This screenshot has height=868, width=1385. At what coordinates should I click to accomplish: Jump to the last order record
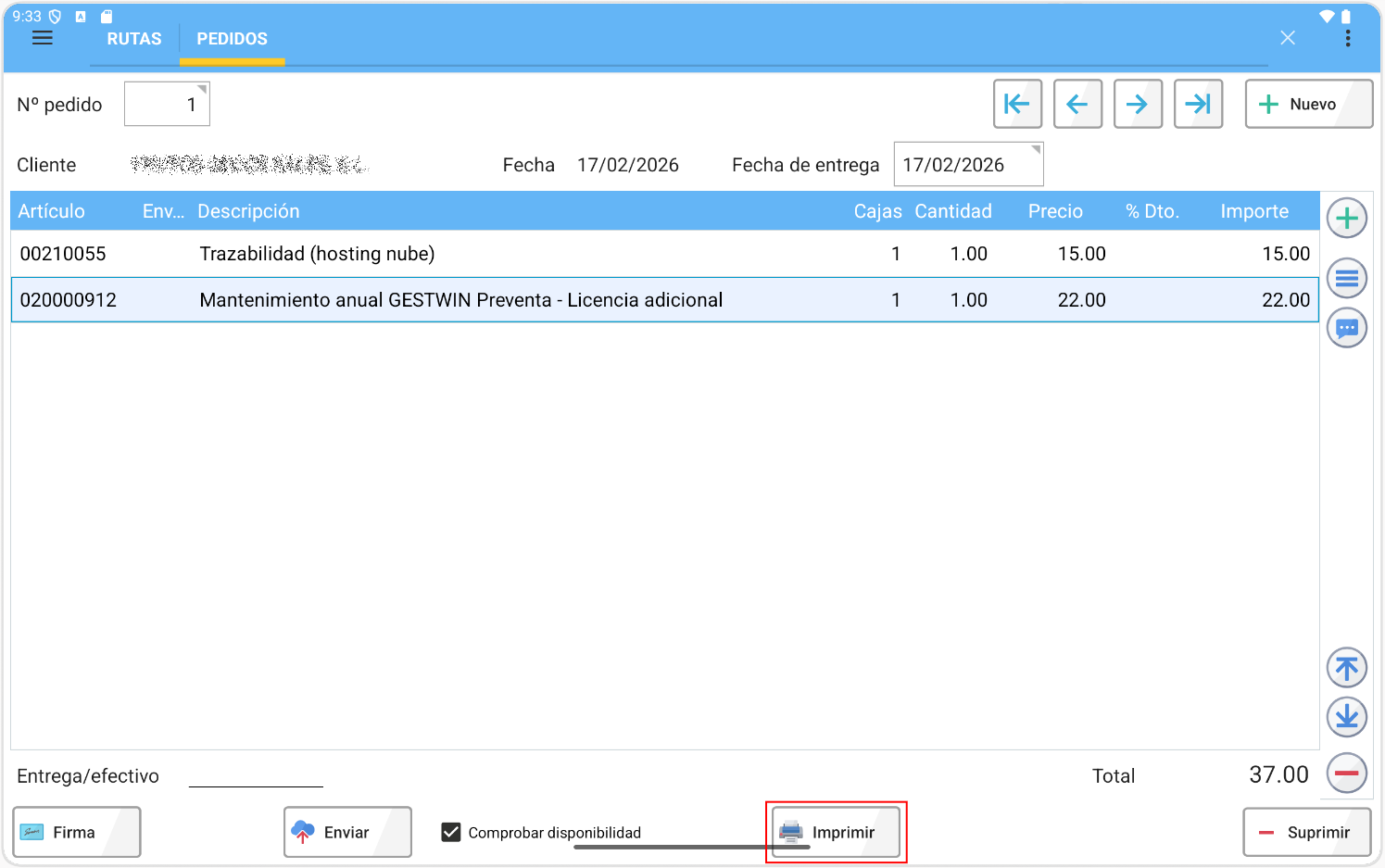click(x=1198, y=104)
